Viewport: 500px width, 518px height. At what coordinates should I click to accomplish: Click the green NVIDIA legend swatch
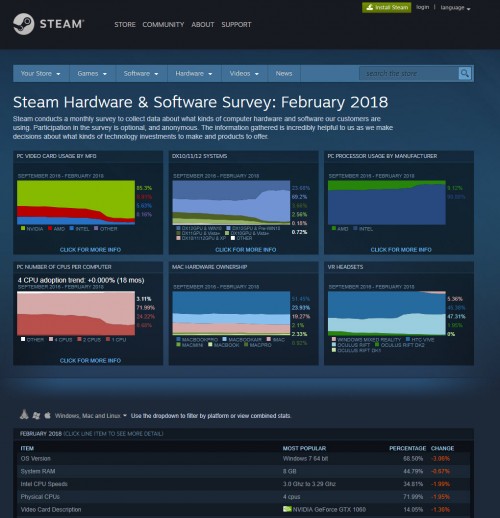(x=23, y=228)
